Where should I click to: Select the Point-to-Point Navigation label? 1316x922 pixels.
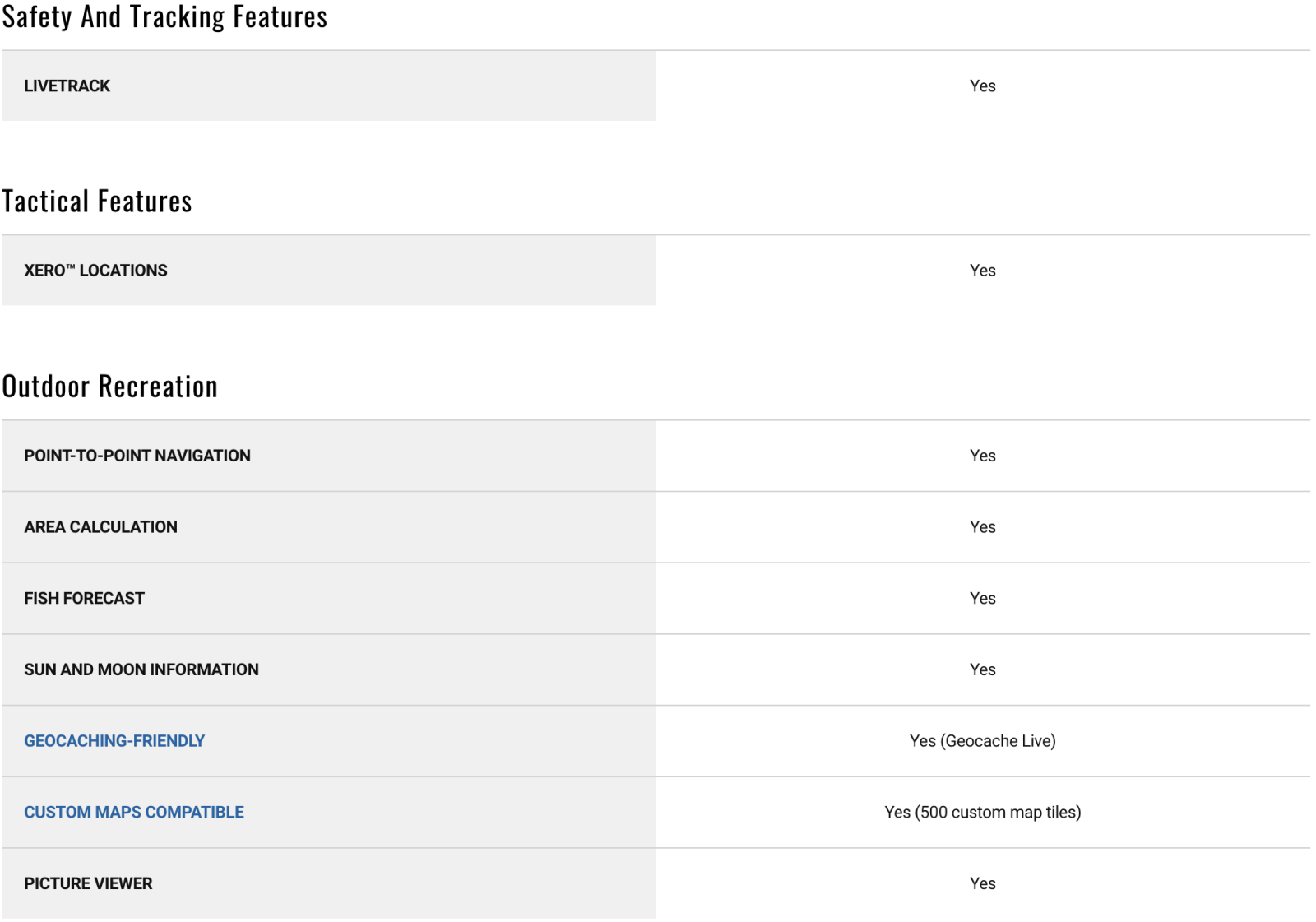pos(137,456)
